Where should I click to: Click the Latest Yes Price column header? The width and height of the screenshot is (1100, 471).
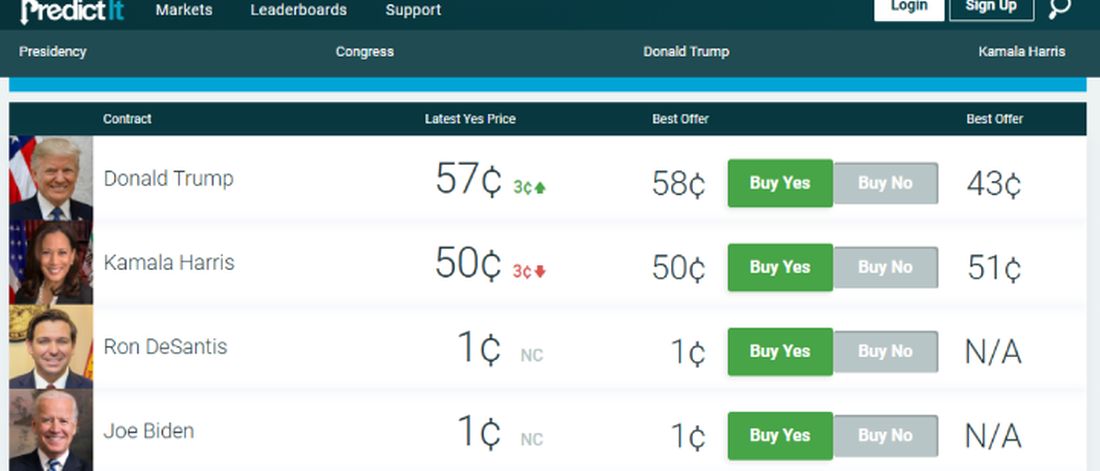pyautogui.click(x=470, y=119)
